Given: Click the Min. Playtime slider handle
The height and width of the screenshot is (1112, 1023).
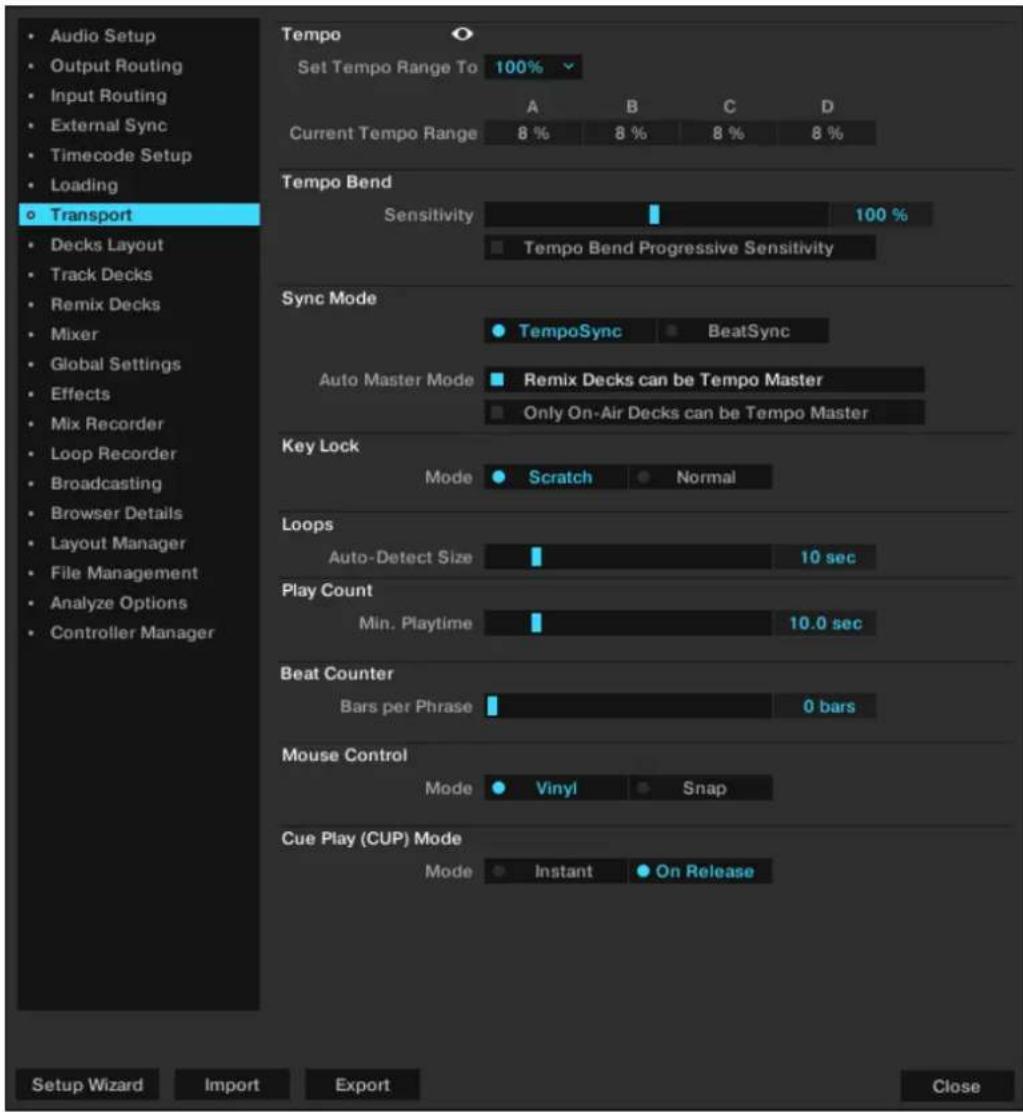Looking at the screenshot, I should click(537, 623).
